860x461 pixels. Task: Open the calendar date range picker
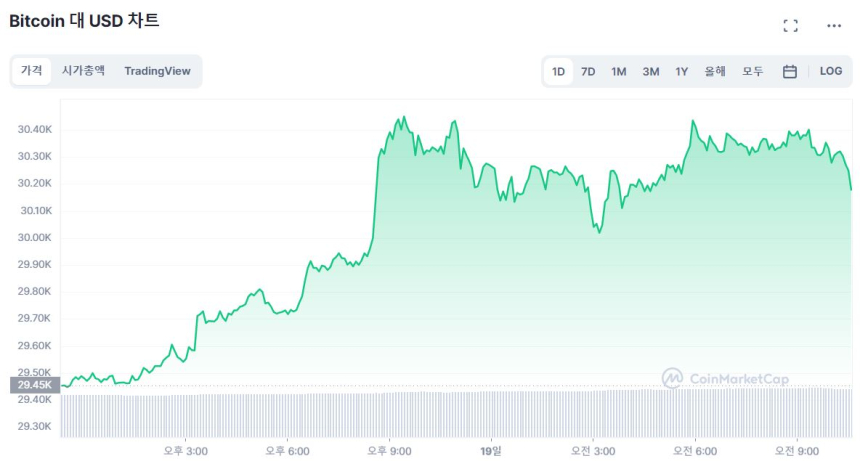(789, 71)
